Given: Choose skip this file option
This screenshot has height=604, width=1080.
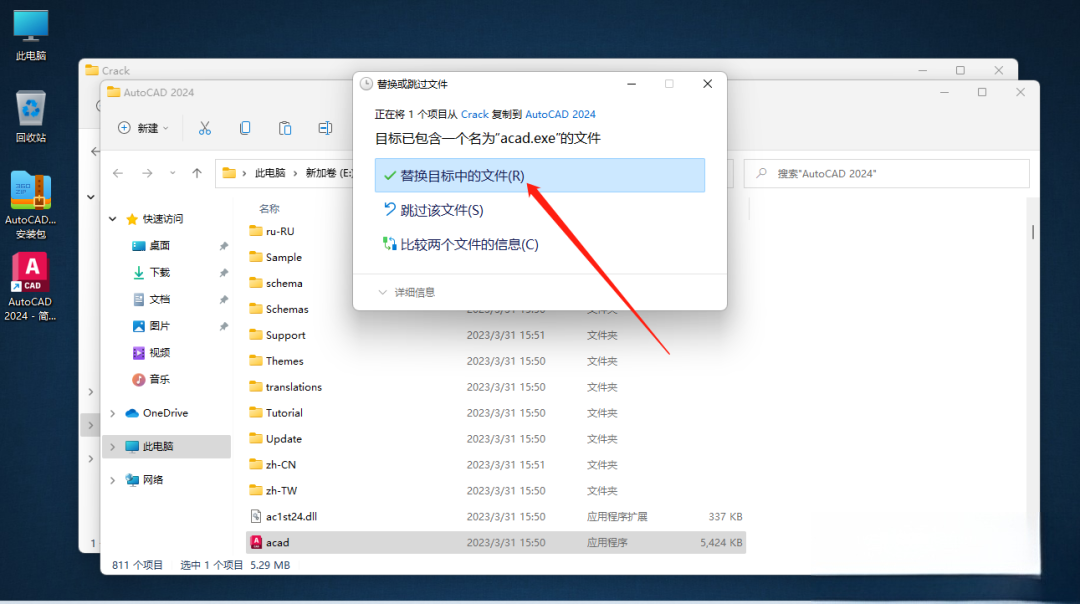Looking at the screenshot, I should (x=434, y=210).
